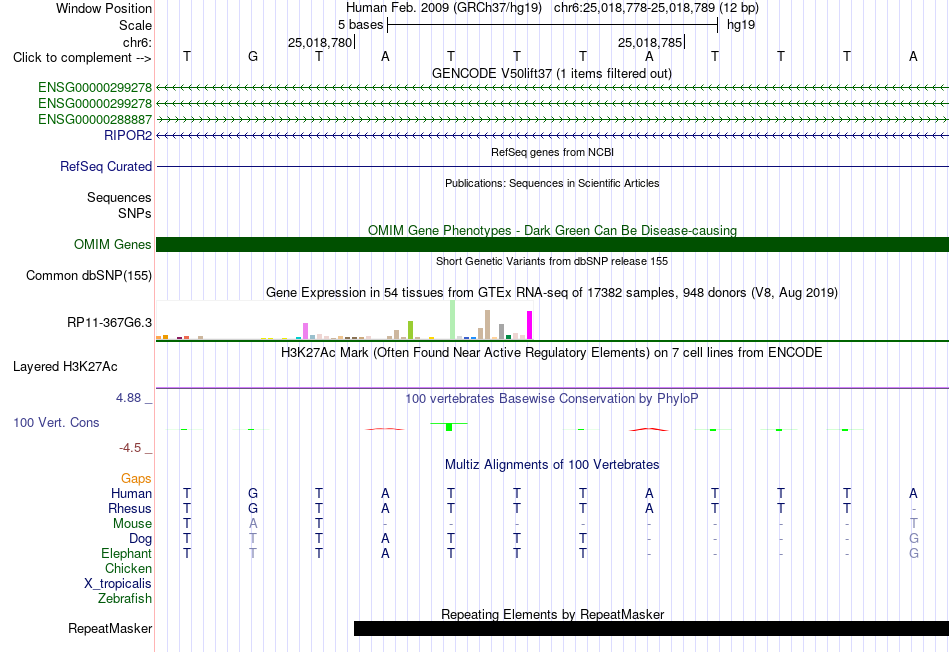950x652 pixels.
Task: Click position label 25,018,785
Action: [x=650, y=42]
